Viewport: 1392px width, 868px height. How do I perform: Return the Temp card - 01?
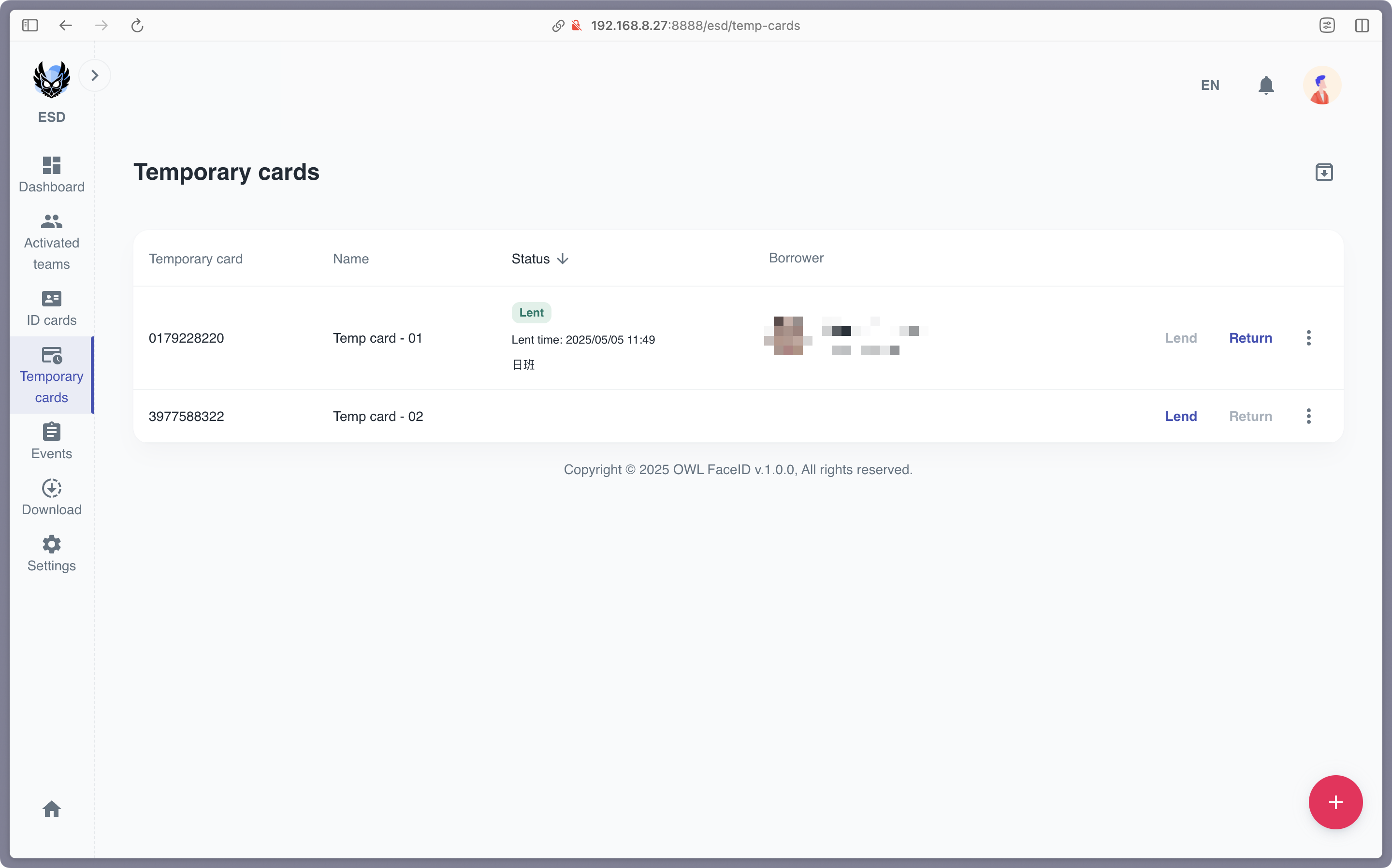[x=1250, y=338]
